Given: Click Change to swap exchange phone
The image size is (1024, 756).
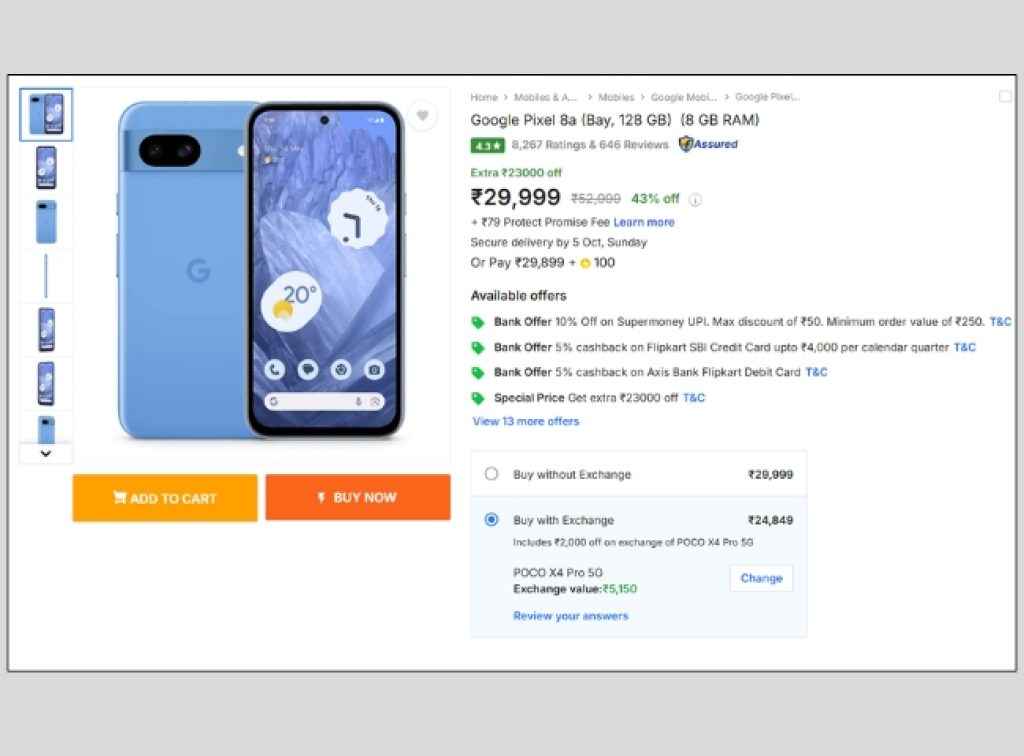Looking at the screenshot, I should coord(761,578).
